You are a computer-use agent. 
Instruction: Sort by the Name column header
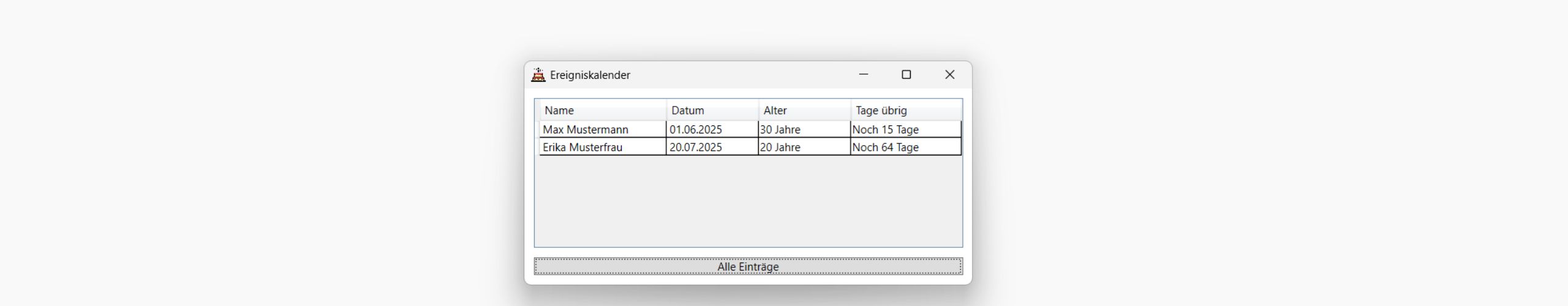tap(603, 111)
